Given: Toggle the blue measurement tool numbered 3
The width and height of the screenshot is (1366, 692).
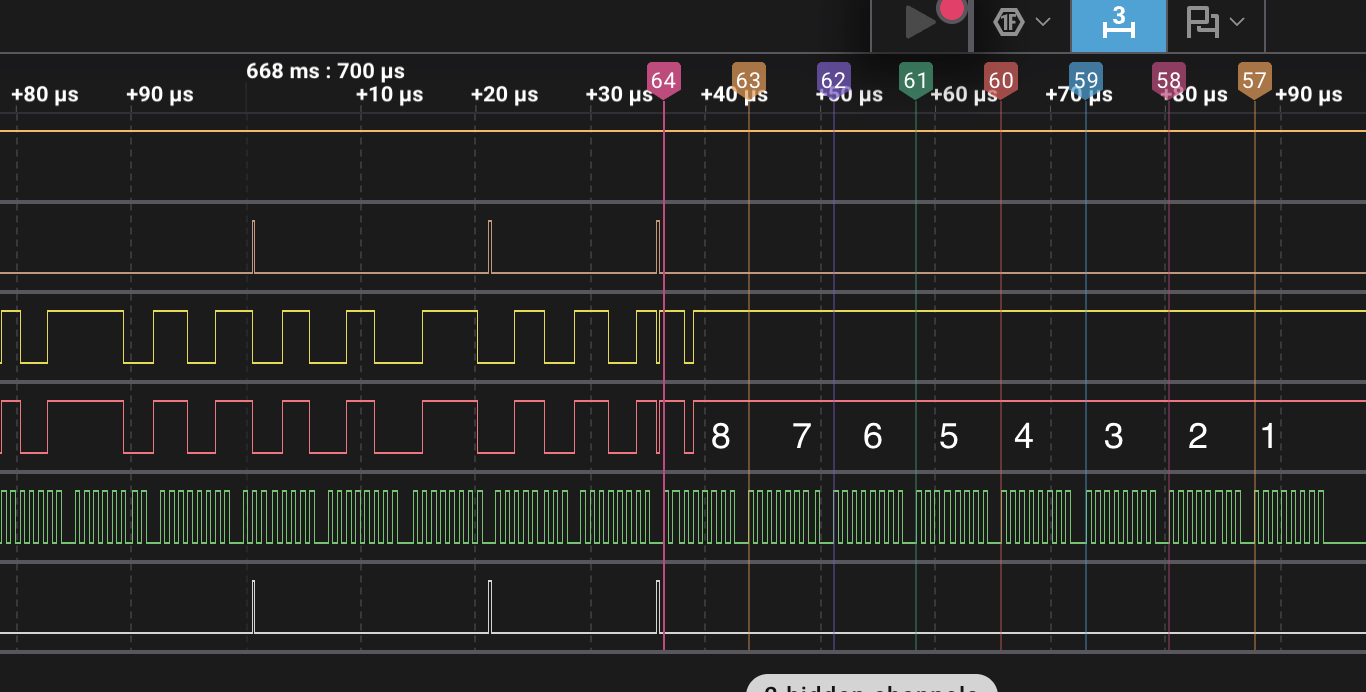Looking at the screenshot, I should click(1118, 25).
